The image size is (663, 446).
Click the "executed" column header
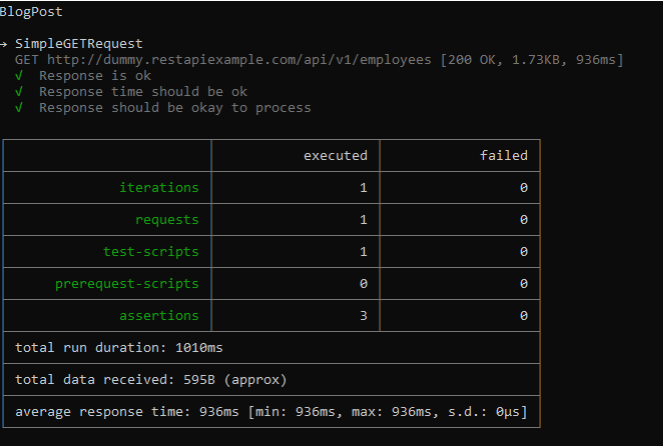(x=335, y=156)
